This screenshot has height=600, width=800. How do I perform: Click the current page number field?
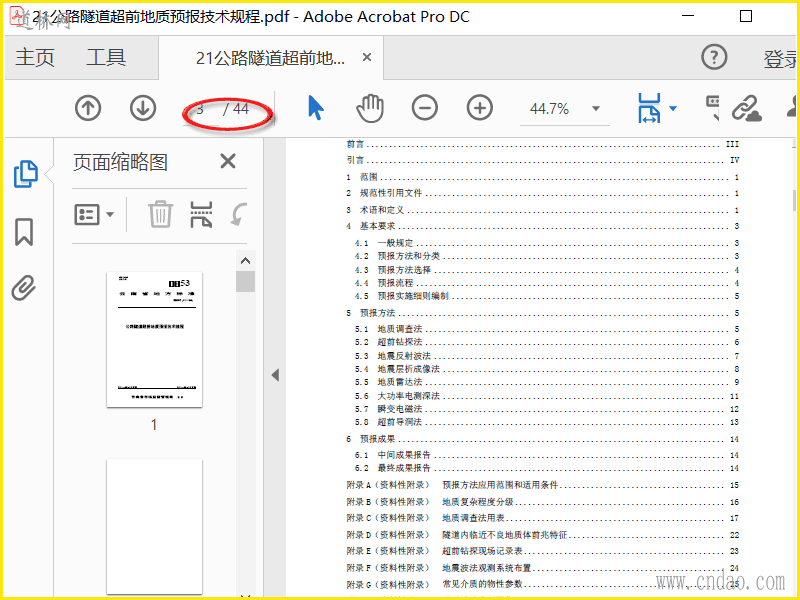(201, 109)
